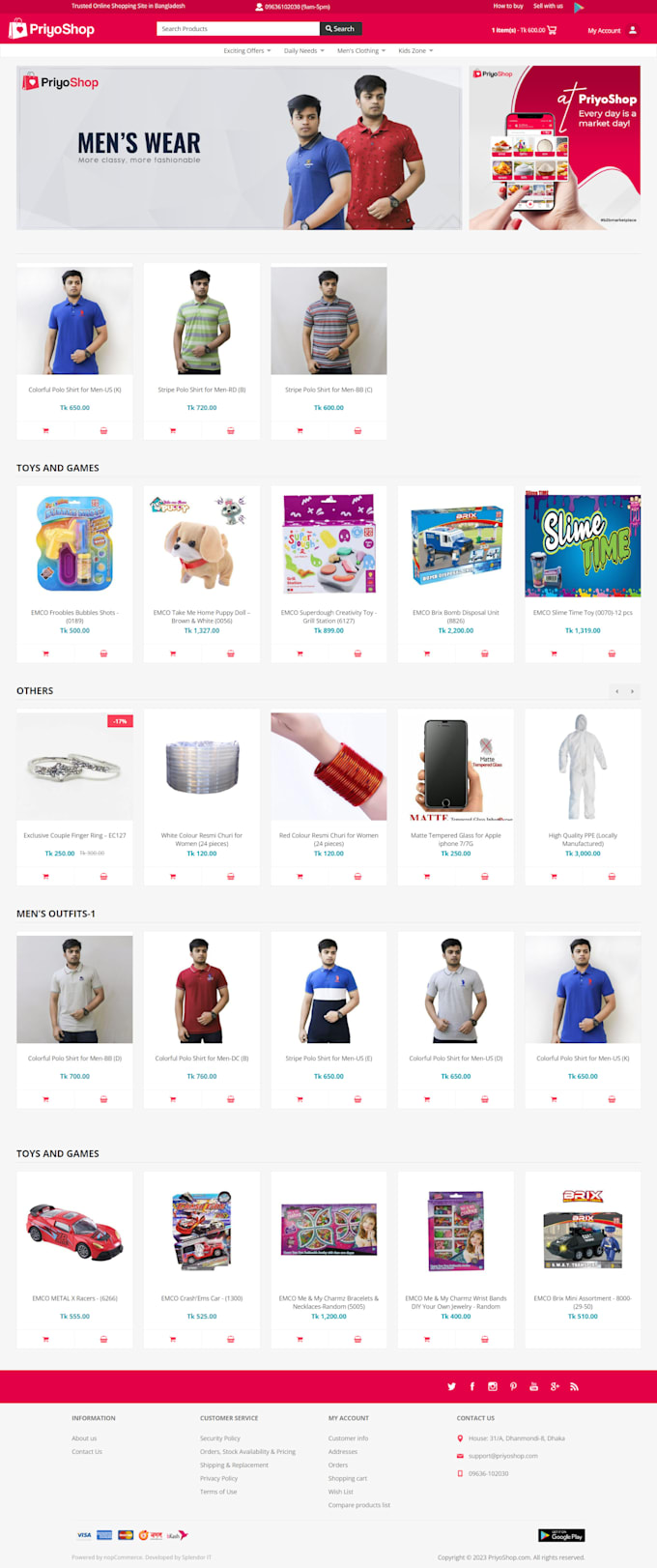
Task: Click the shopping cart icon in header
Action: coord(552,30)
